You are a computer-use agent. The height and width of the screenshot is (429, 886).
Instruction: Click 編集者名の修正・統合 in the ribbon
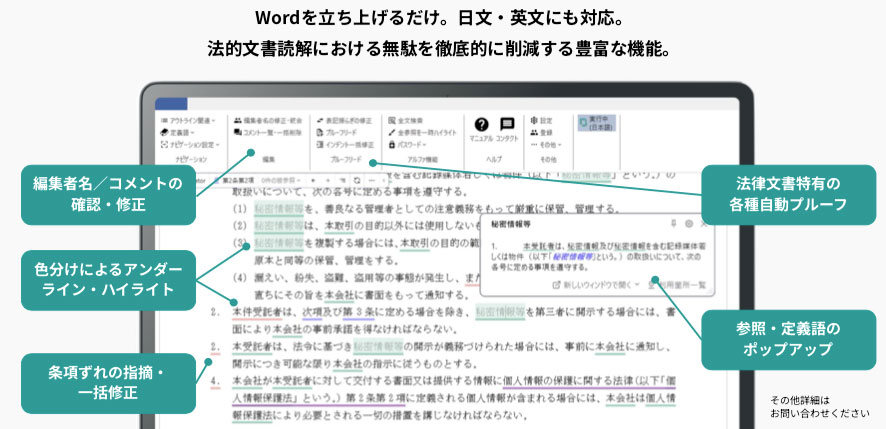pyautogui.click(x=268, y=120)
